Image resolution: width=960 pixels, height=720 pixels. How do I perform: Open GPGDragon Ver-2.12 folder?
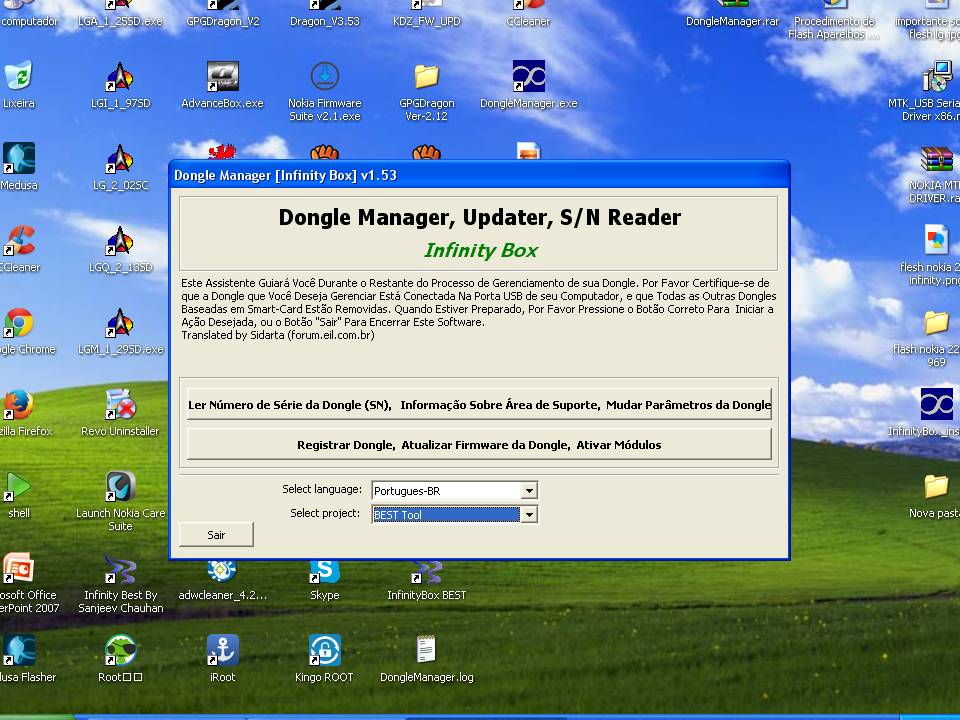click(x=426, y=77)
